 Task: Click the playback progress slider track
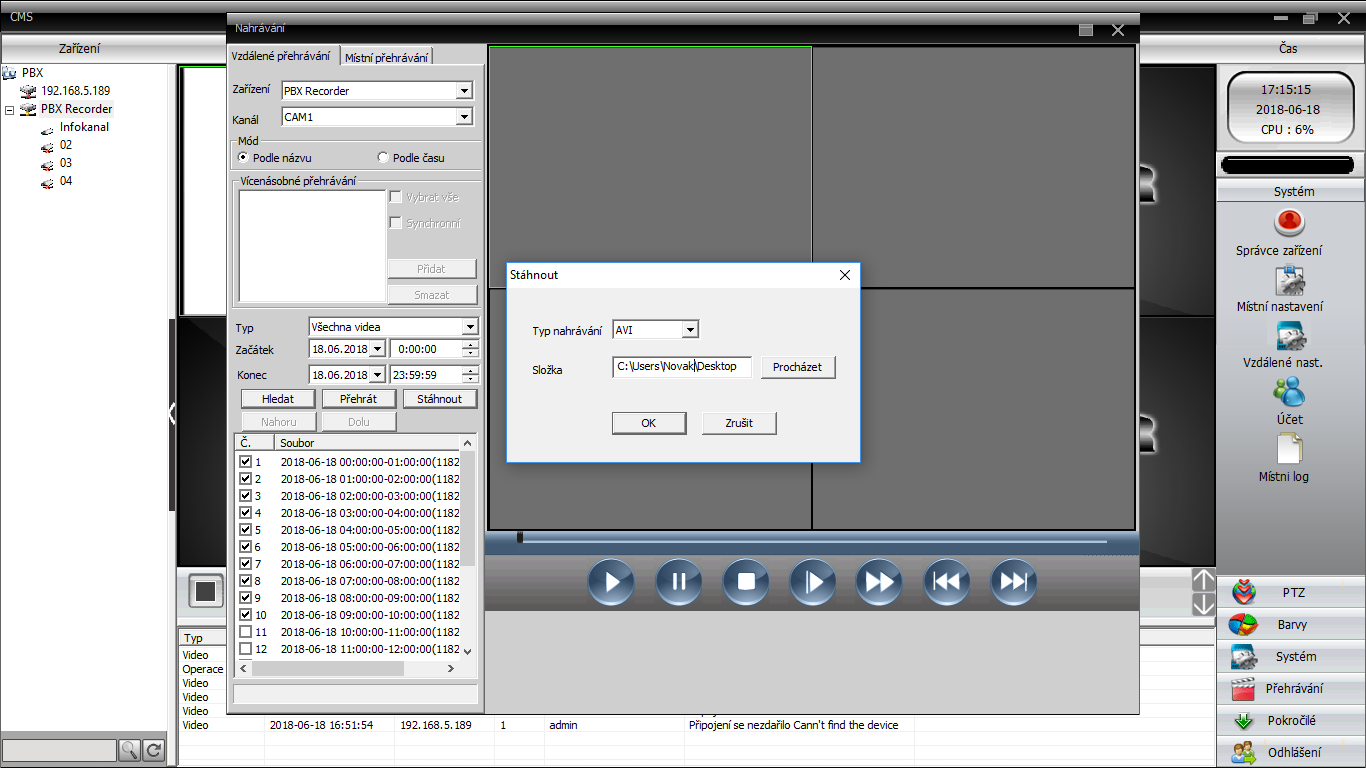tap(810, 539)
